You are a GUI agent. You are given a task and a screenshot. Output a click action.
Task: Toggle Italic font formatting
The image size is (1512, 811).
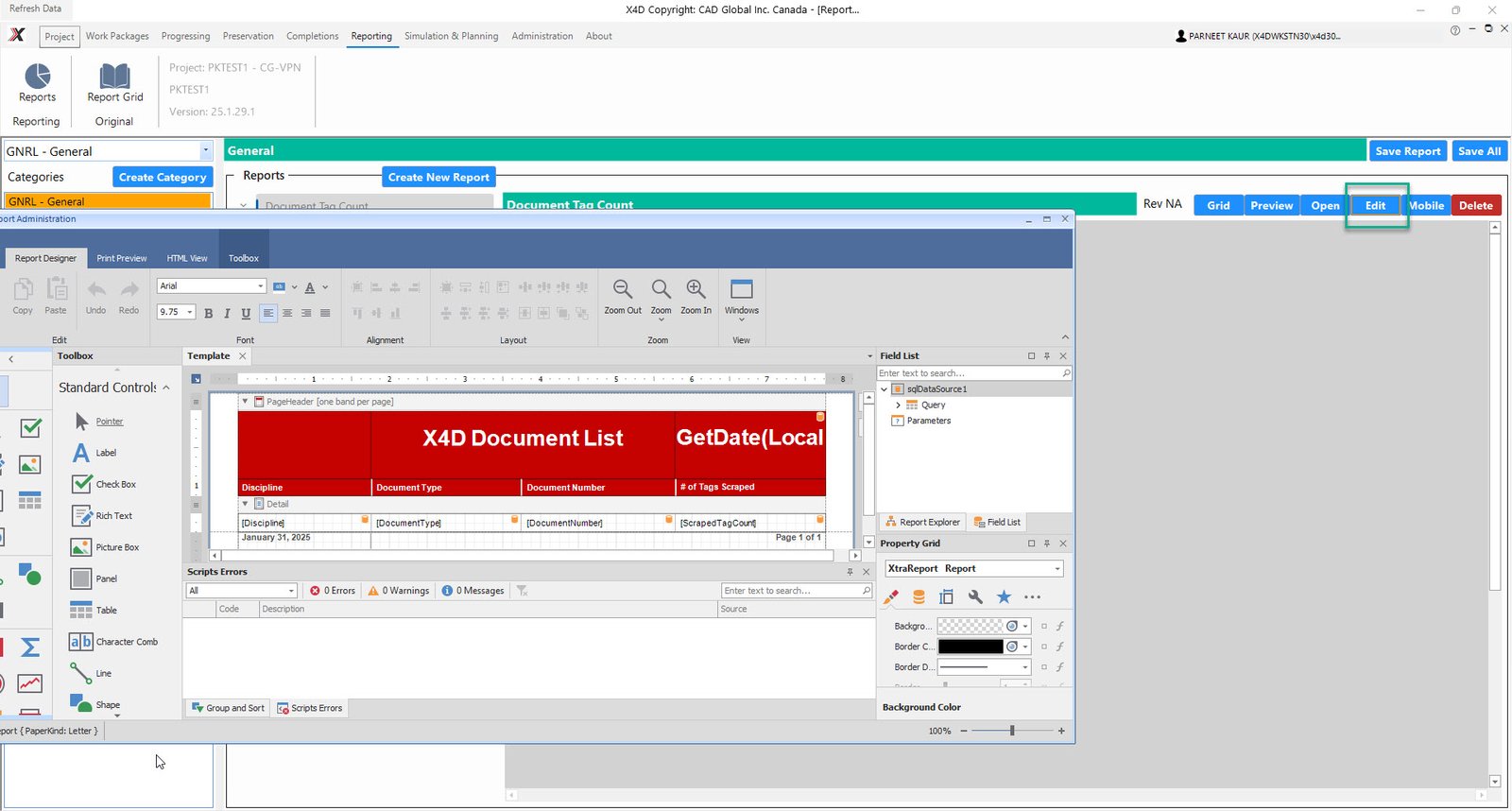(227, 313)
